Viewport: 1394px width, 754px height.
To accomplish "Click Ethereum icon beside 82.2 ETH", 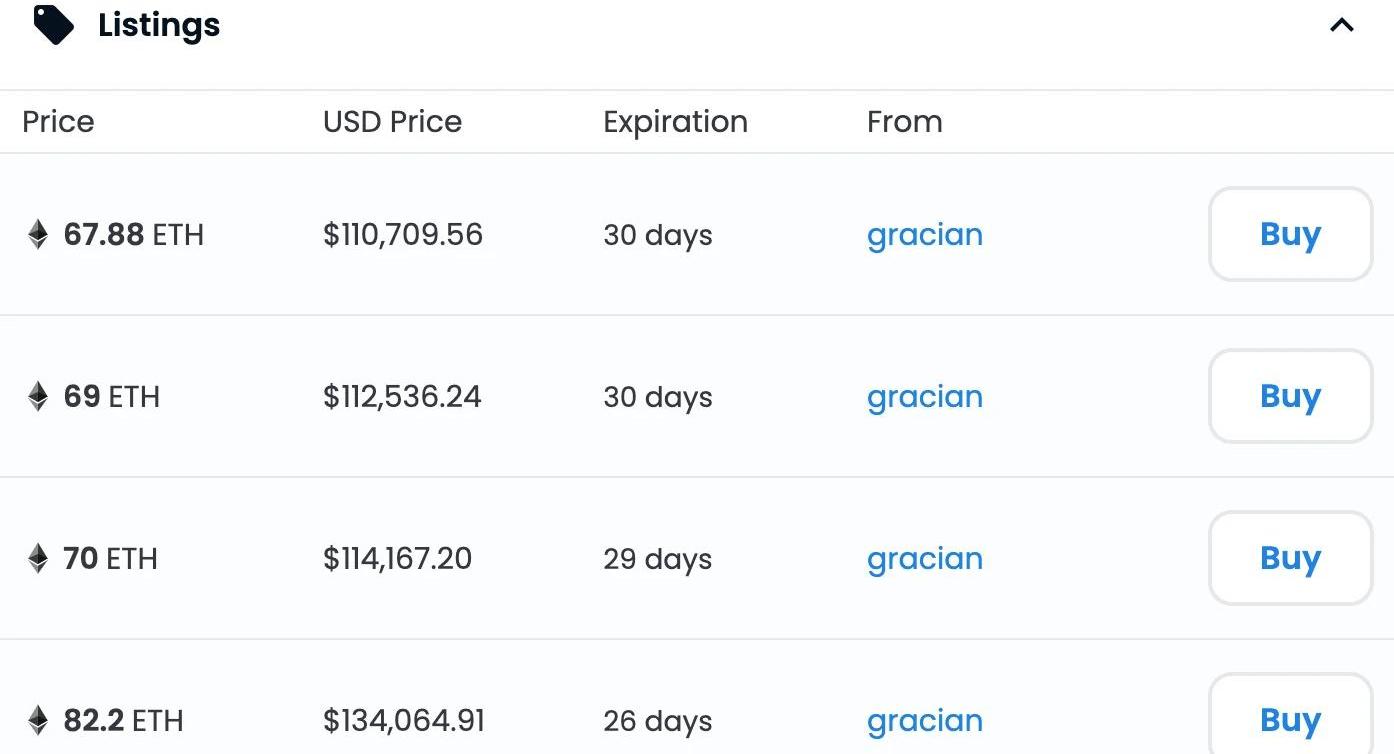I will [38, 721].
